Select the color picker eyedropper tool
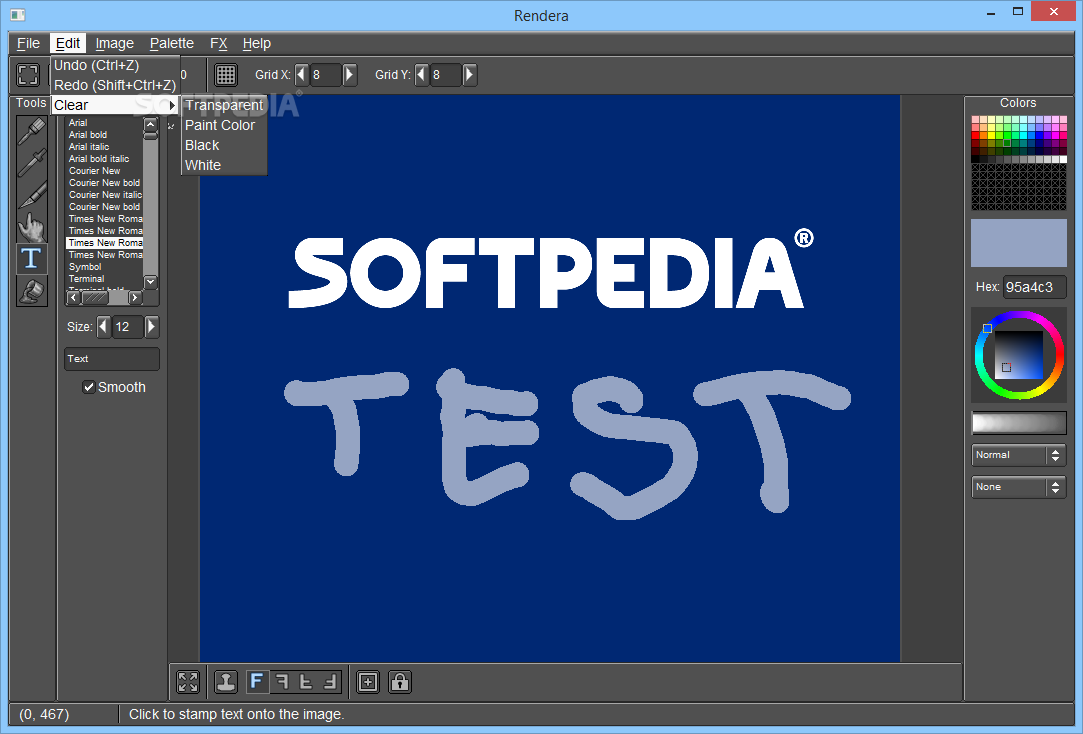Viewport: 1083px width, 734px height. 32,162
